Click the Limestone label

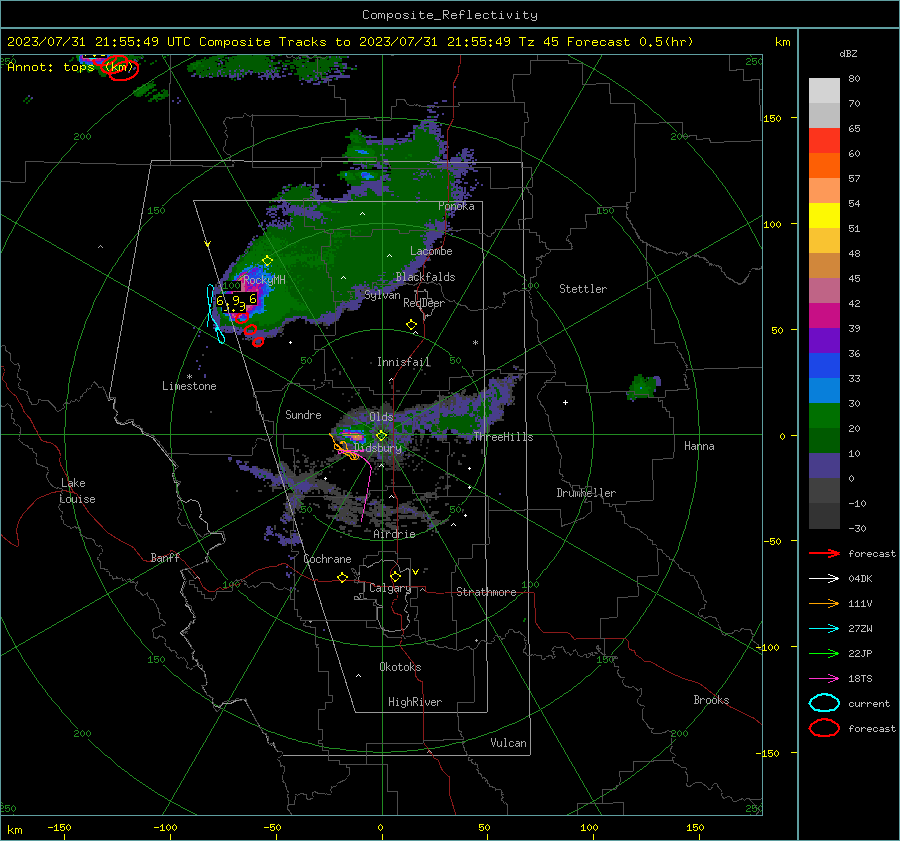189,386
